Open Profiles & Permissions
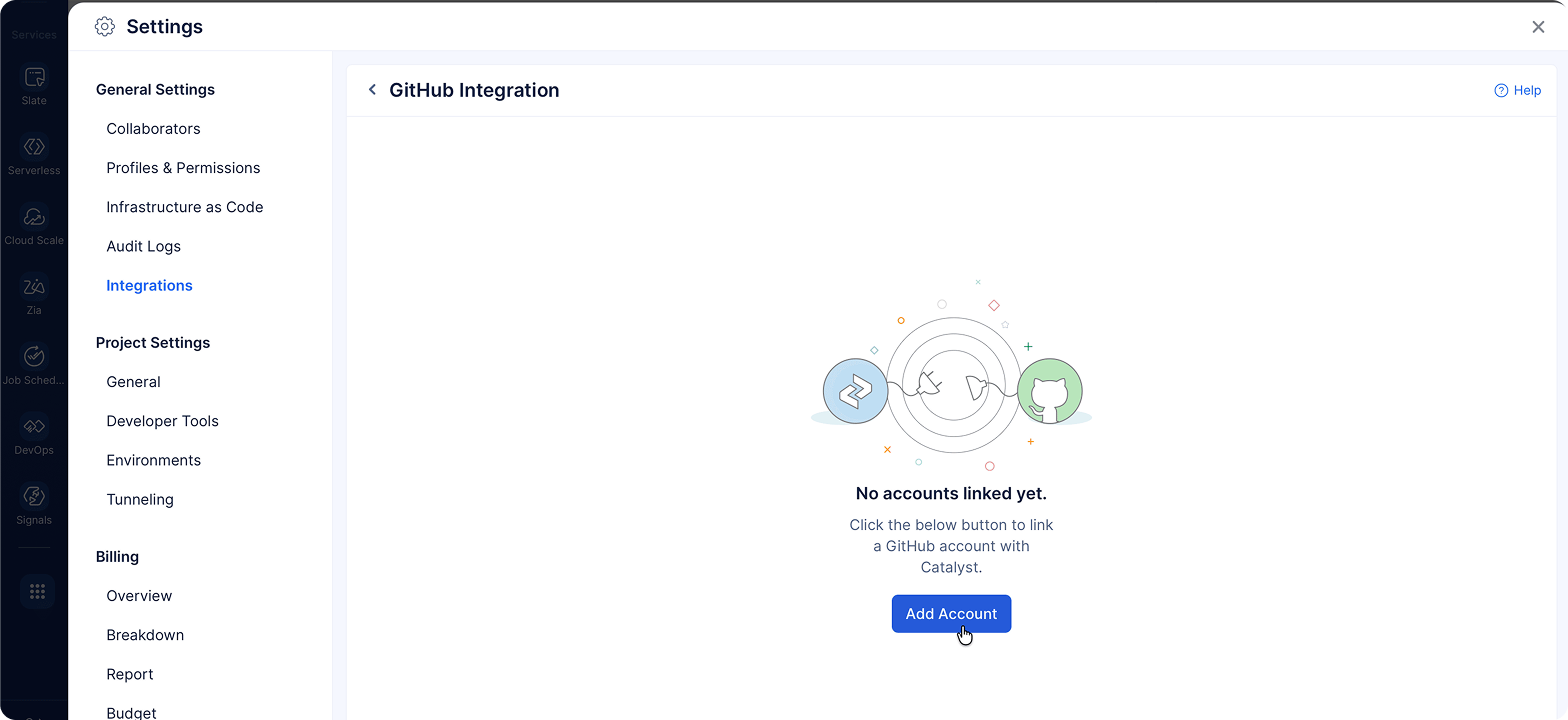This screenshot has width=1568, height=720. [x=183, y=168]
